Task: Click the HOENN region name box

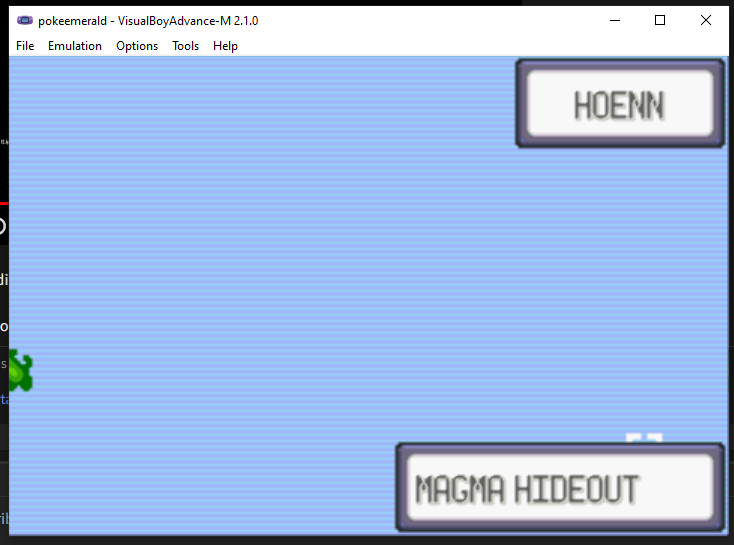Action: (x=619, y=104)
